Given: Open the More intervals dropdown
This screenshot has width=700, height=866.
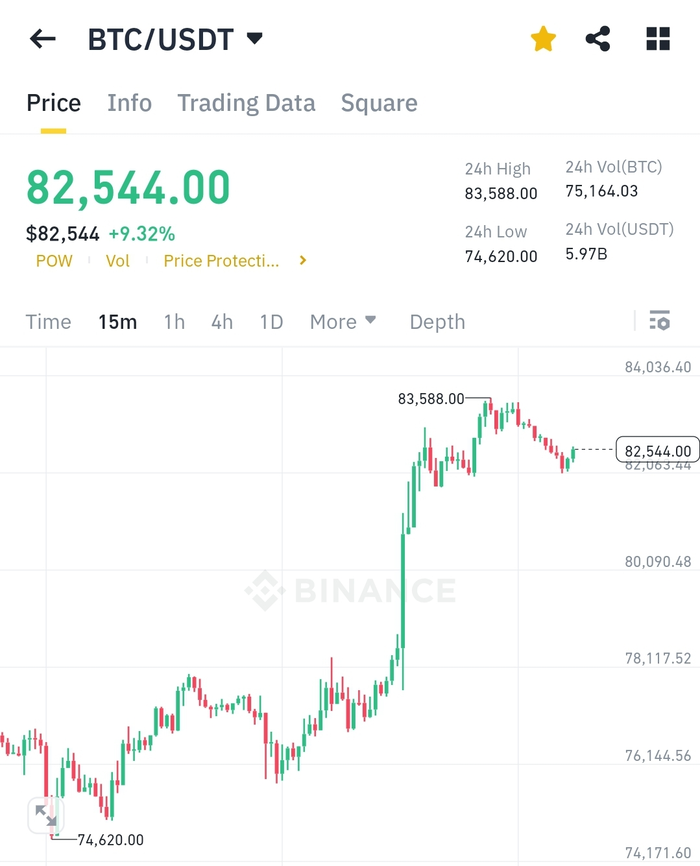Looking at the screenshot, I should pos(343,321).
